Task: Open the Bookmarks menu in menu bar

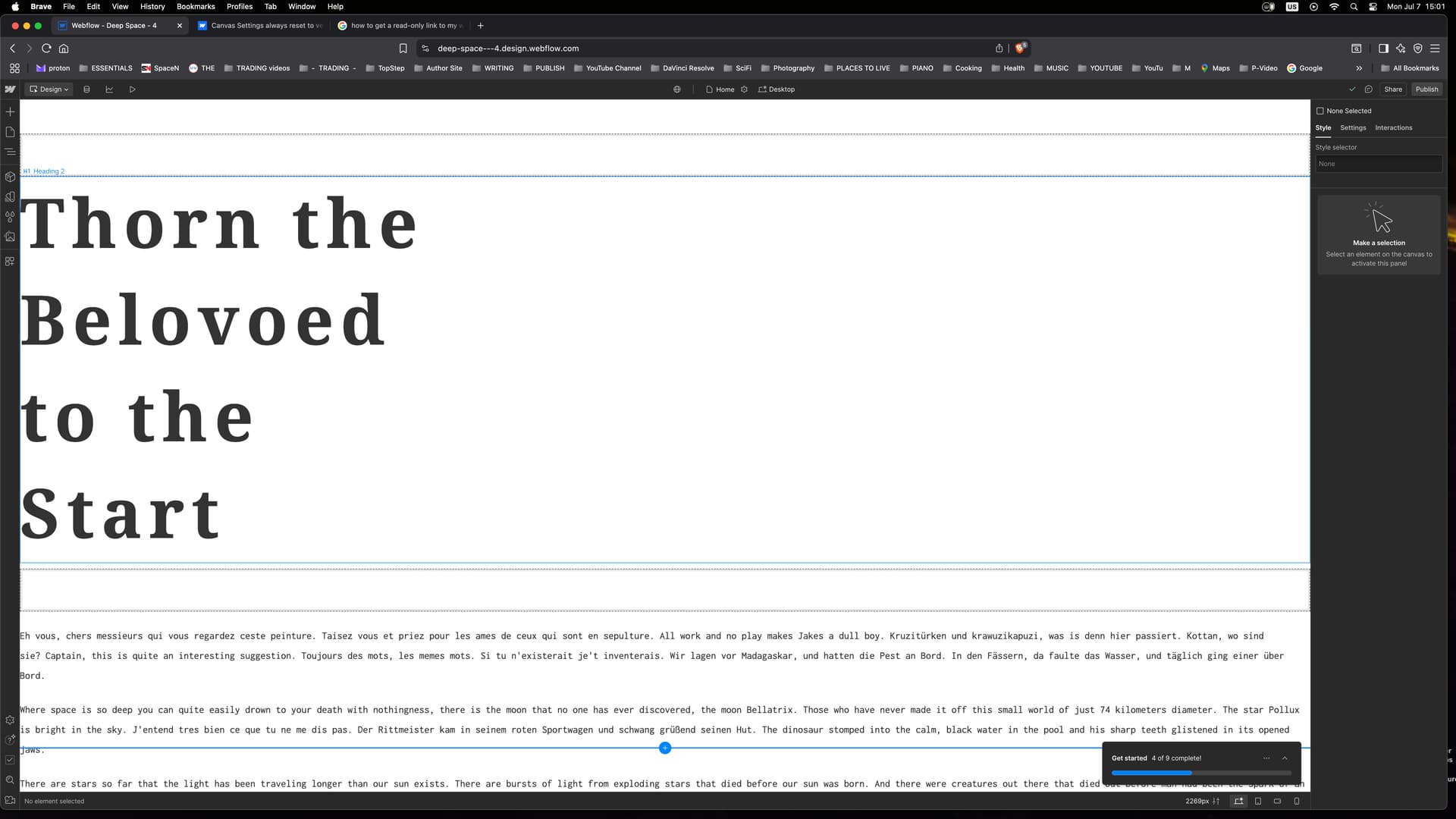Action: (x=196, y=6)
